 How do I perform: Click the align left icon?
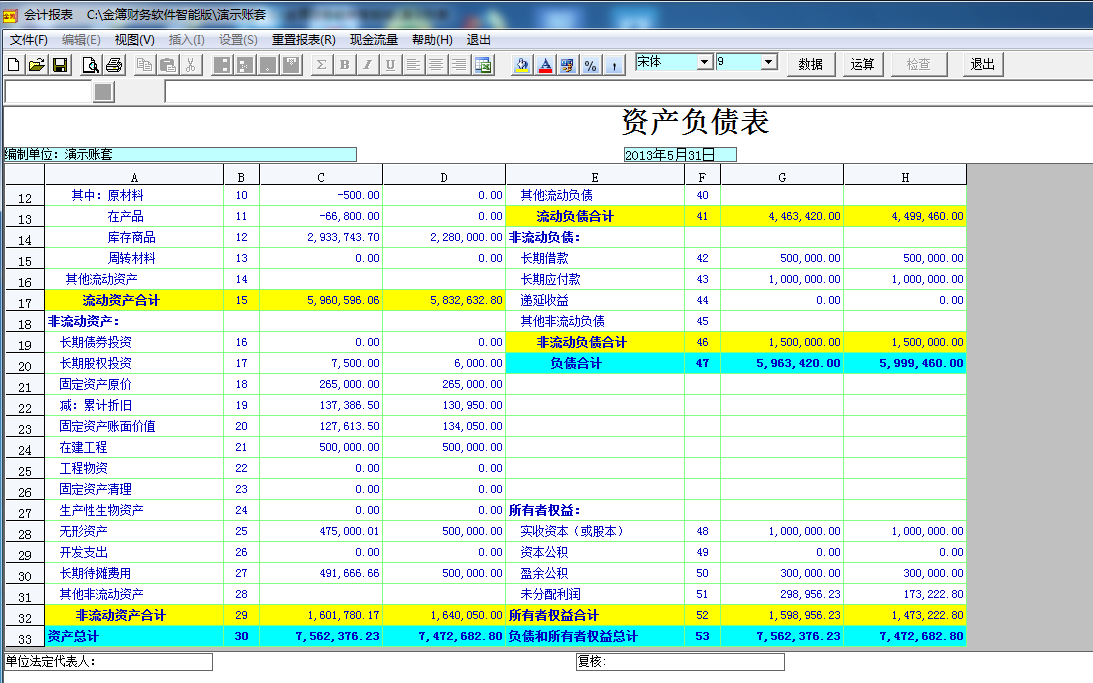click(413, 65)
